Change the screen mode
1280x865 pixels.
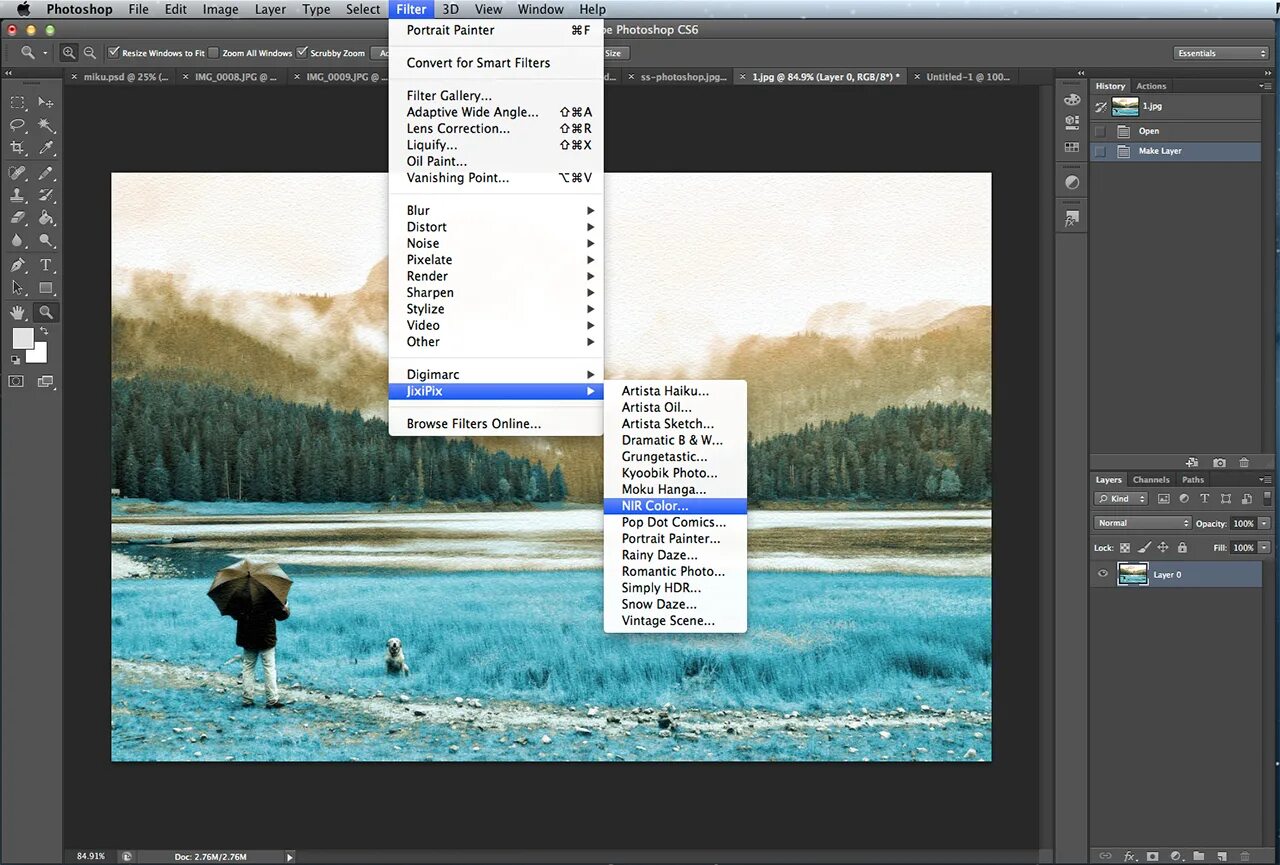tap(46, 381)
